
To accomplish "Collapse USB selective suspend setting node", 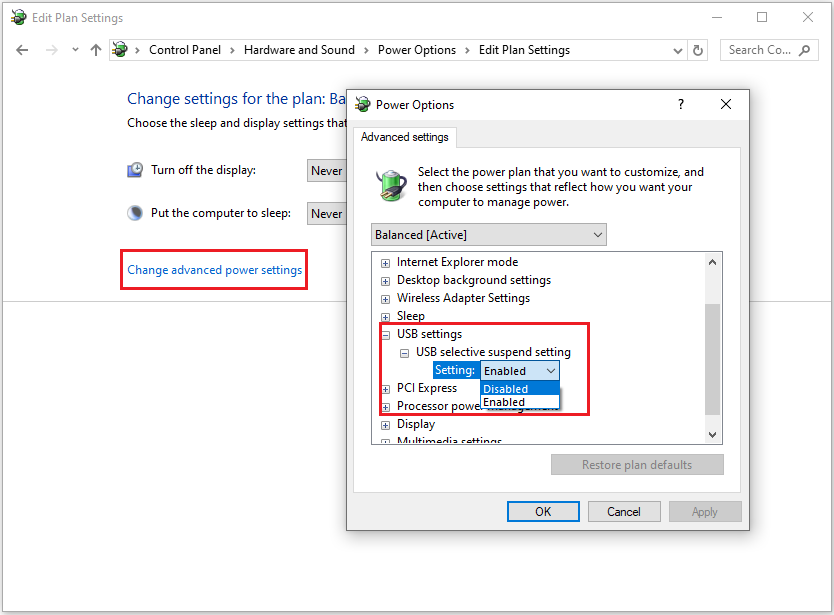I will [404, 353].
